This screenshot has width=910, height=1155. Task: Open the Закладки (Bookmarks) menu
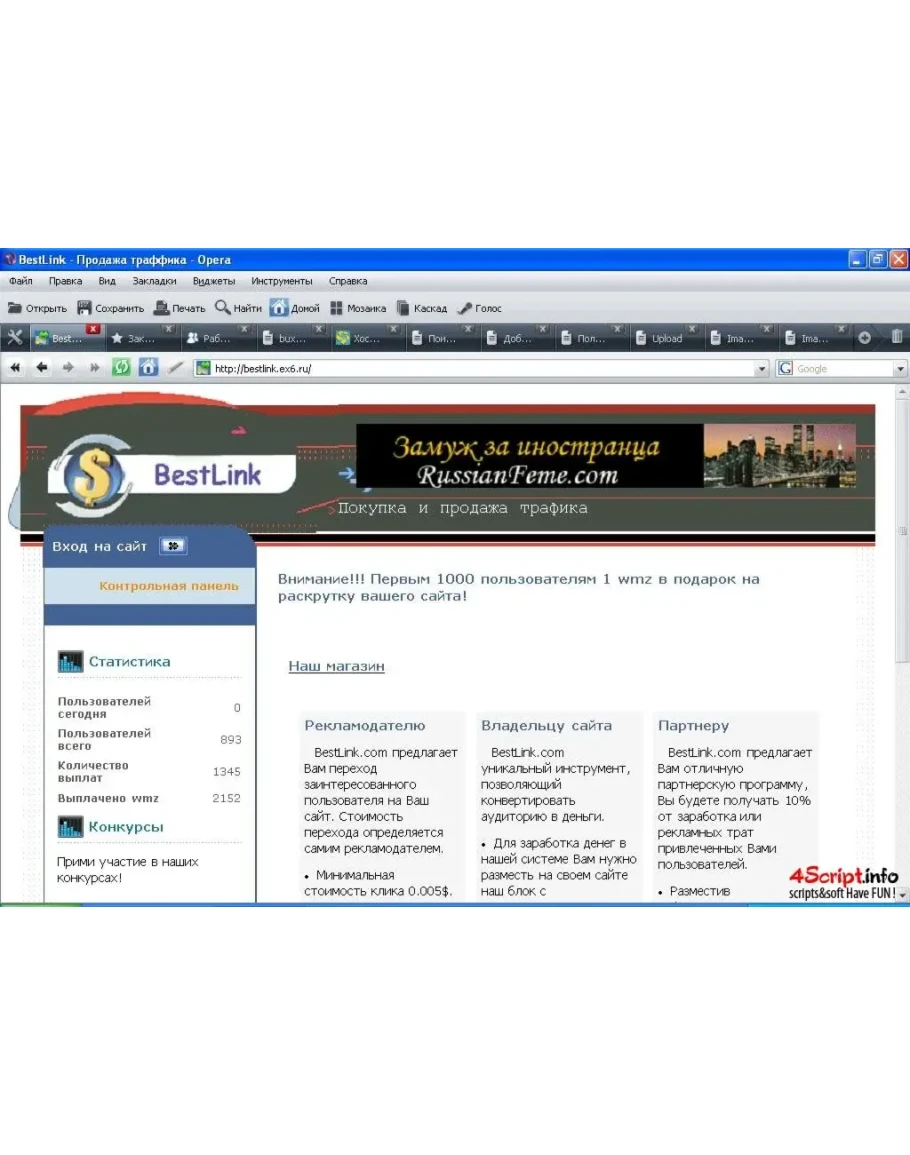154,281
